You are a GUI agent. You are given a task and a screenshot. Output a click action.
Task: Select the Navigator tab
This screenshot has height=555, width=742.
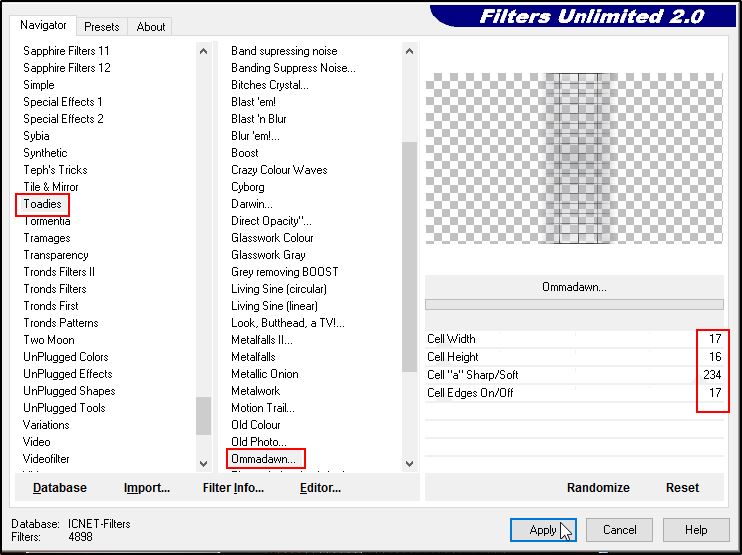[x=44, y=26]
